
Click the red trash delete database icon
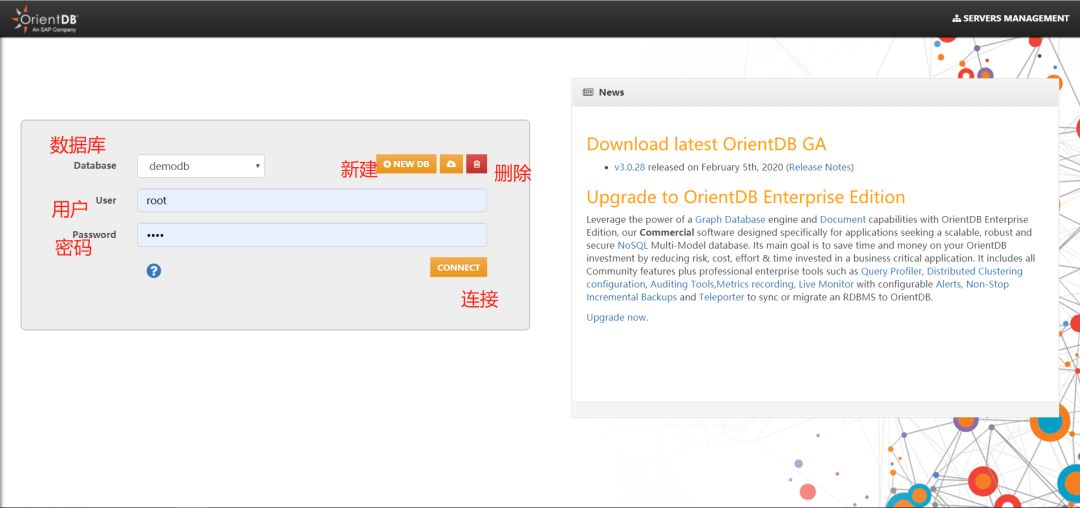[477, 164]
